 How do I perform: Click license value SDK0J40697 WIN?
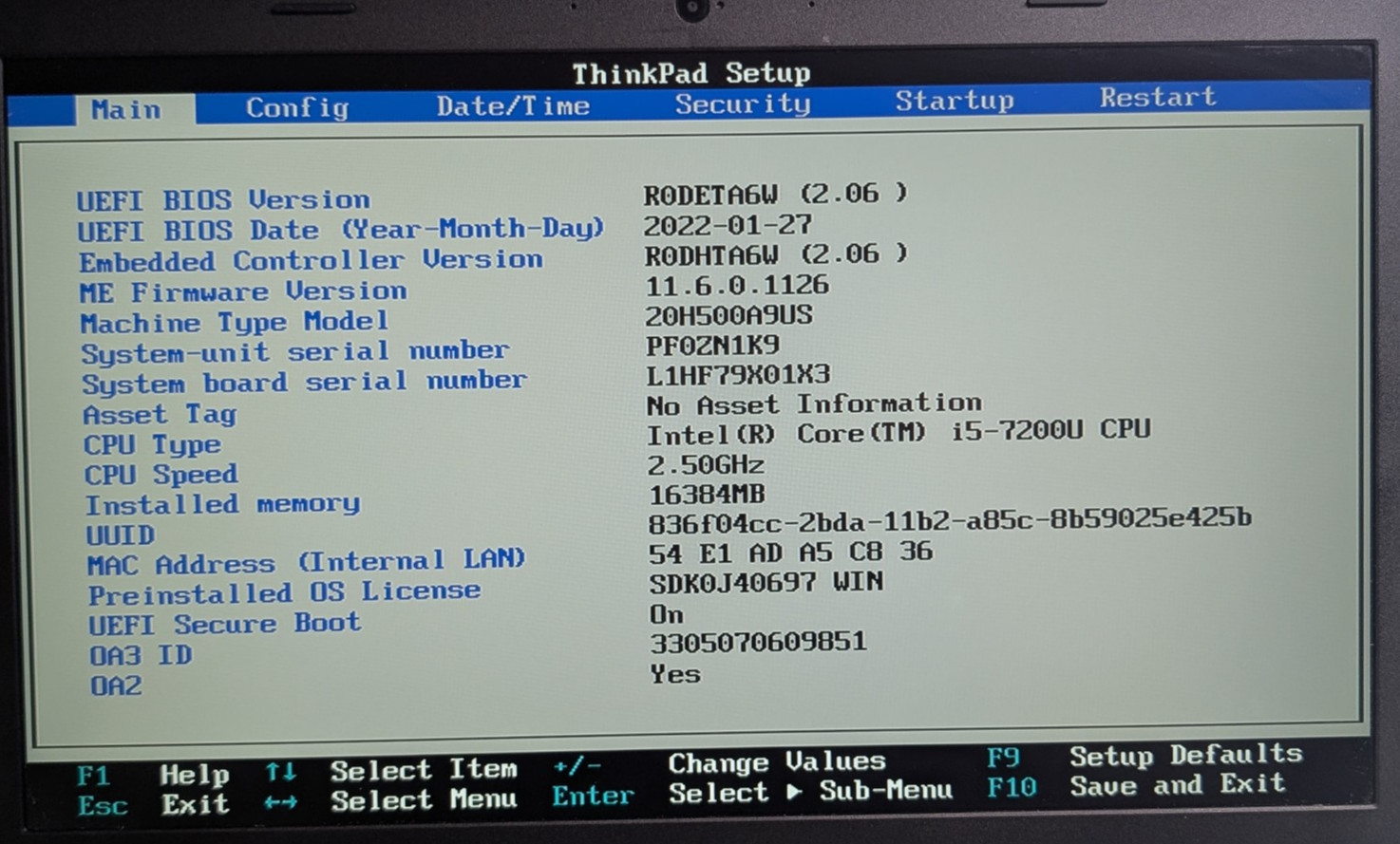click(766, 582)
